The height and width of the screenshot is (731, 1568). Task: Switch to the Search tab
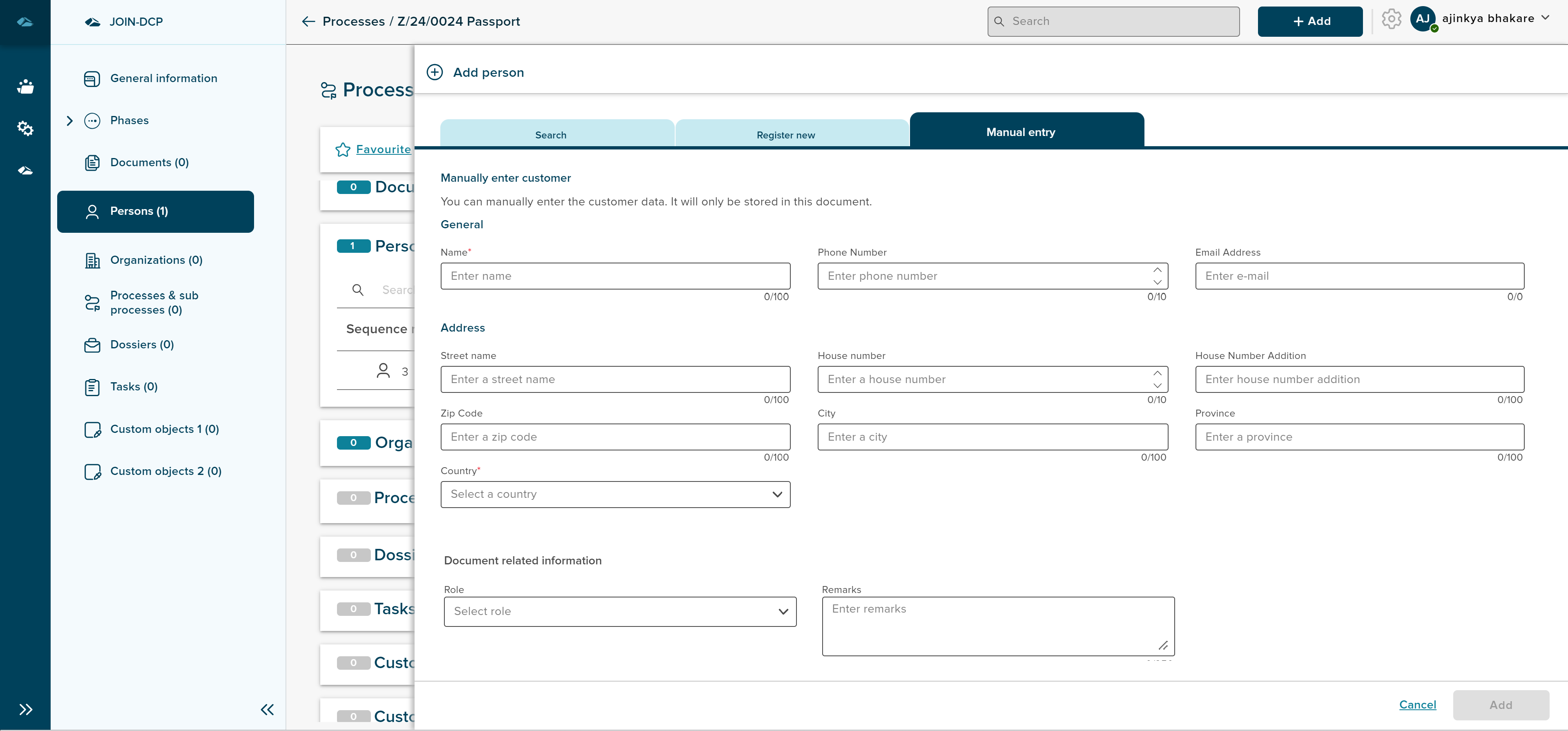click(x=550, y=134)
